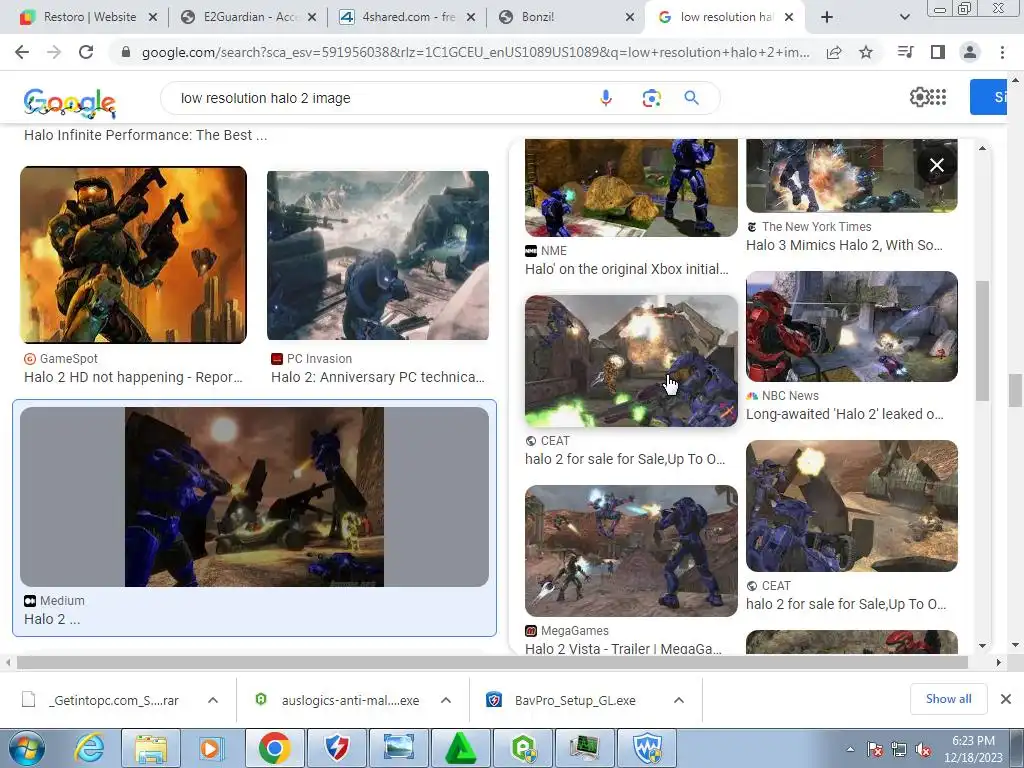Start voice search with the microphone icon
Image resolution: width=1024 pixels, height=768 pixels.
coord(605,98)
